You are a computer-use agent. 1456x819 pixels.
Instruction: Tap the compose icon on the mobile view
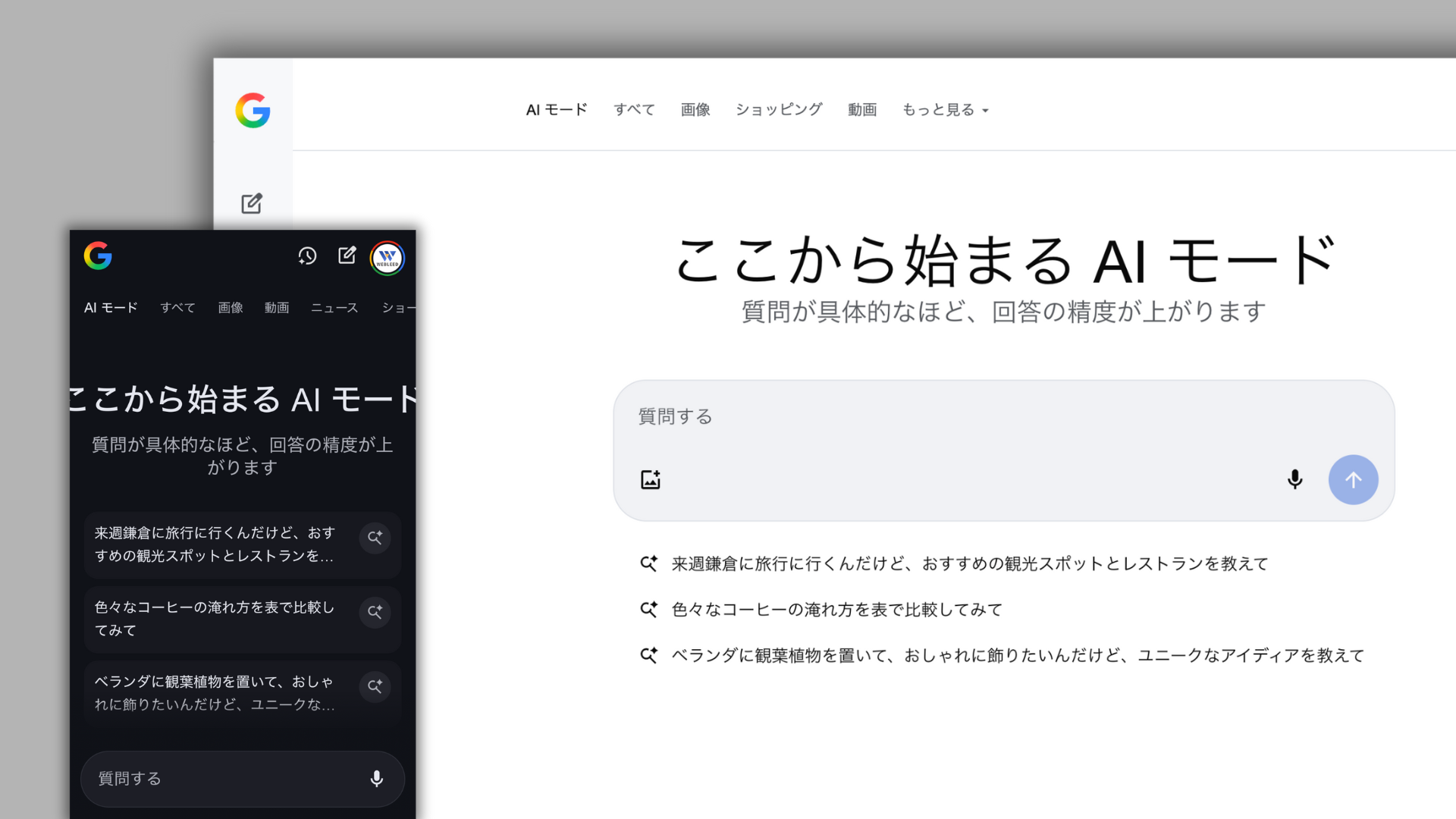click(347, 256)
